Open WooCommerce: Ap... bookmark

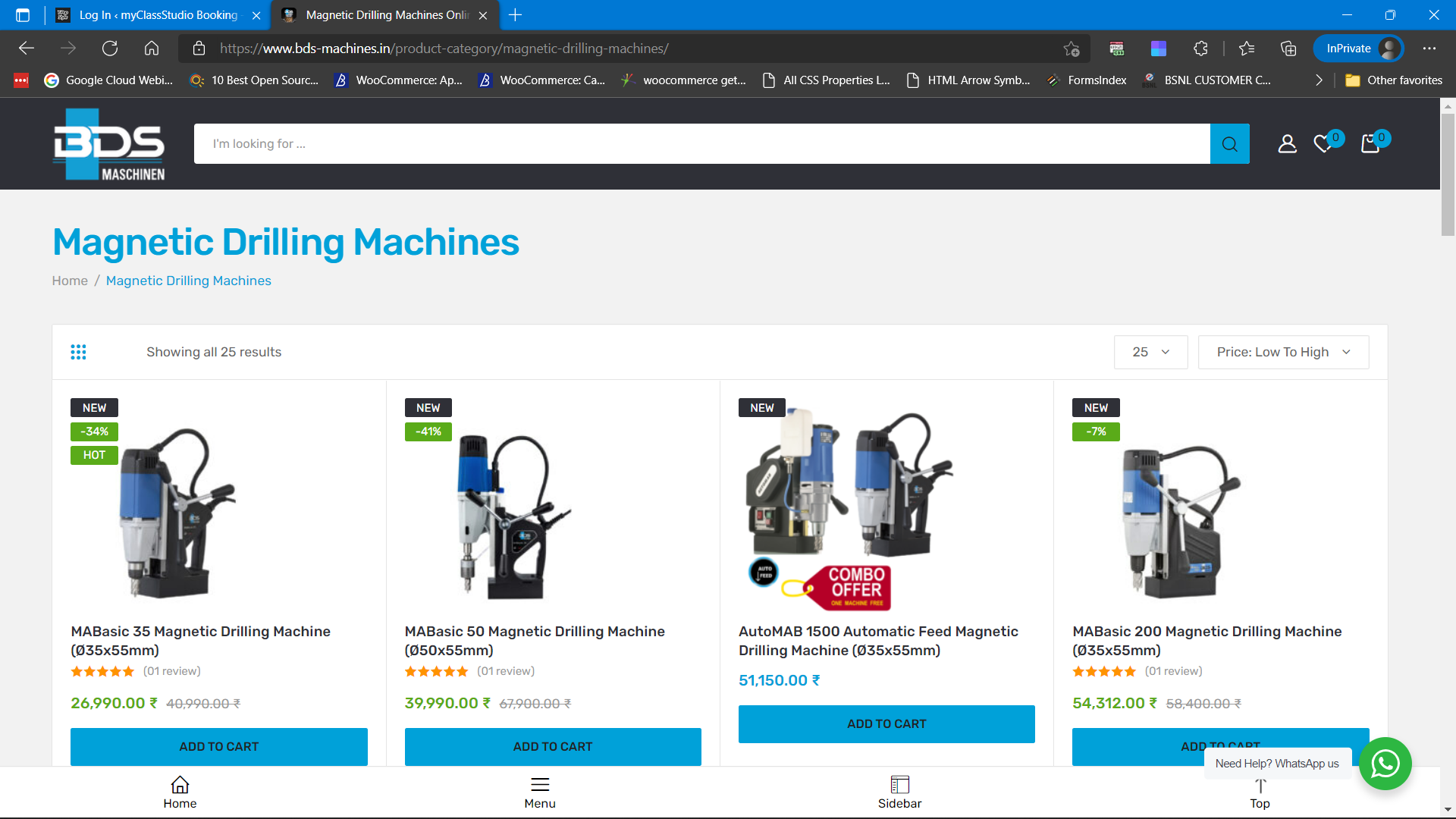point(399,80)
